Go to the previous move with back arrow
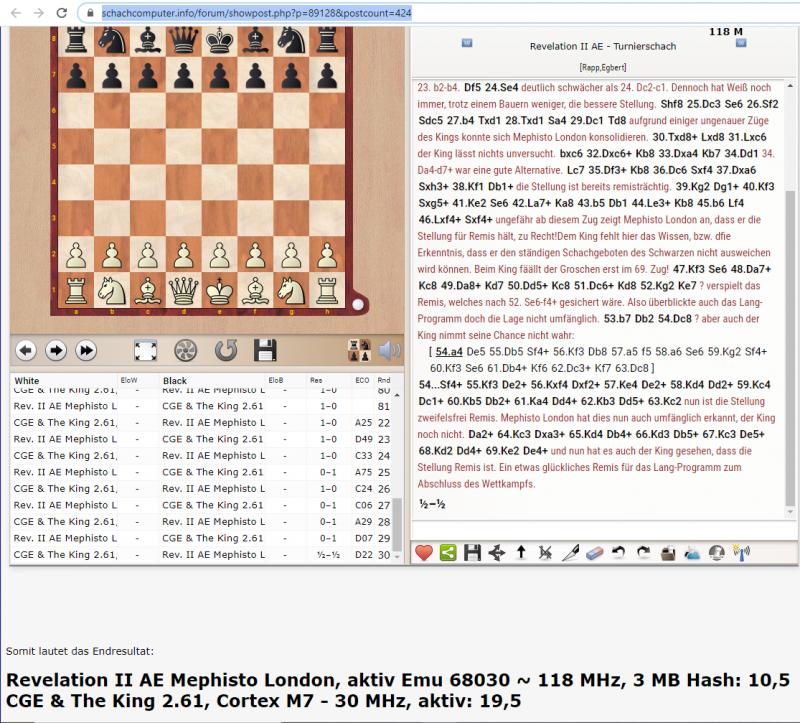The height and width of the screenshot is (723, 800). coord(27,350)
